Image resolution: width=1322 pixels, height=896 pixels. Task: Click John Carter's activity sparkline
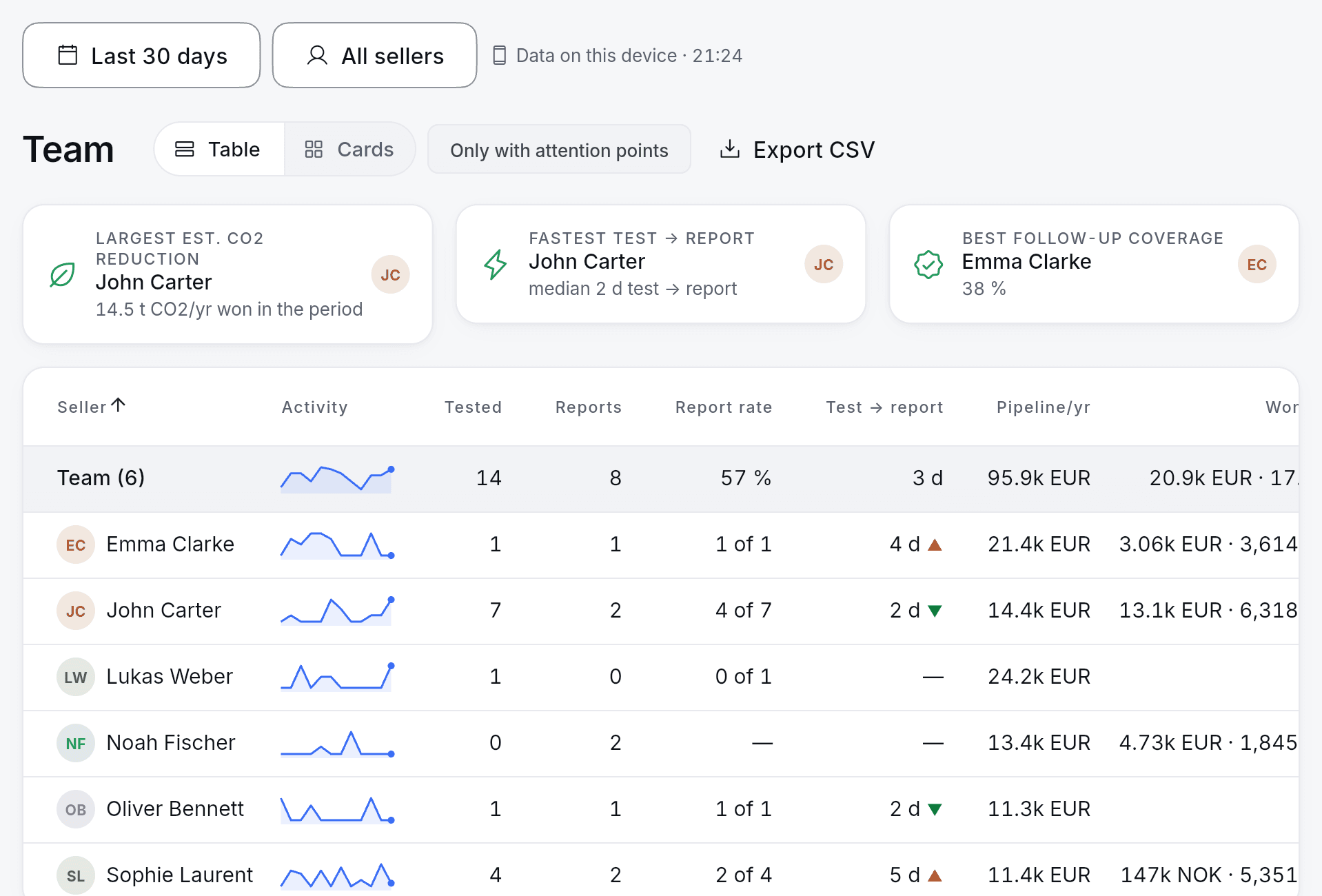(337, 611)
